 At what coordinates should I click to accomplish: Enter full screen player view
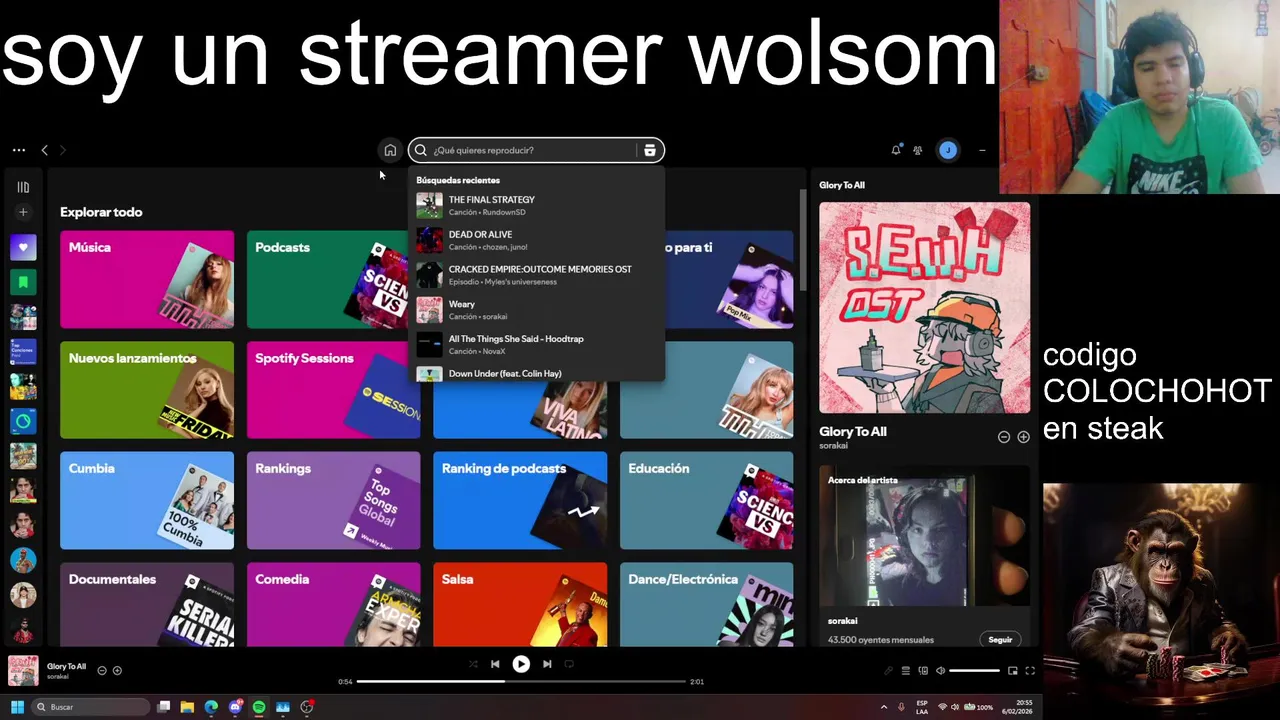click(x=1030, y=671)
